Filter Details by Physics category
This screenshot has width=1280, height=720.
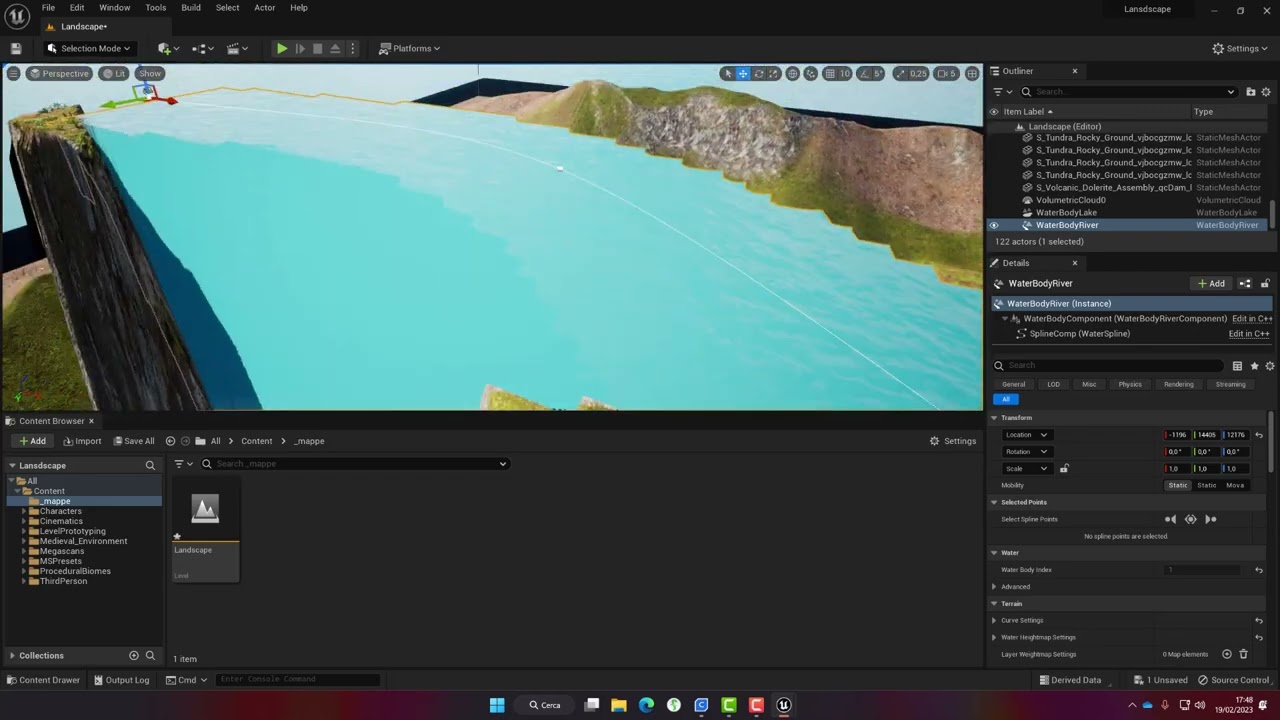click(x=1130, y=384)
